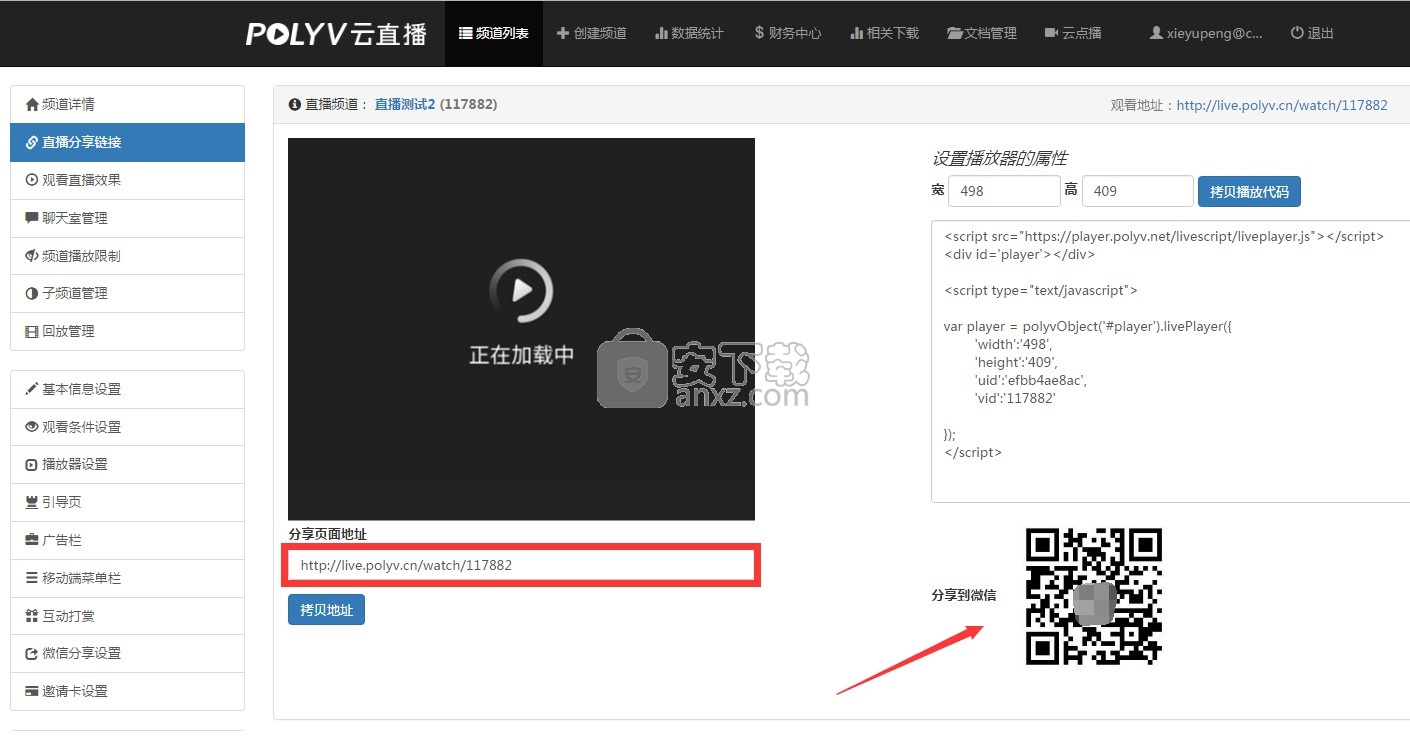Click the 直播测试2 channel name link
Viewport: 1410px width, 739px height.
[405, 104]
